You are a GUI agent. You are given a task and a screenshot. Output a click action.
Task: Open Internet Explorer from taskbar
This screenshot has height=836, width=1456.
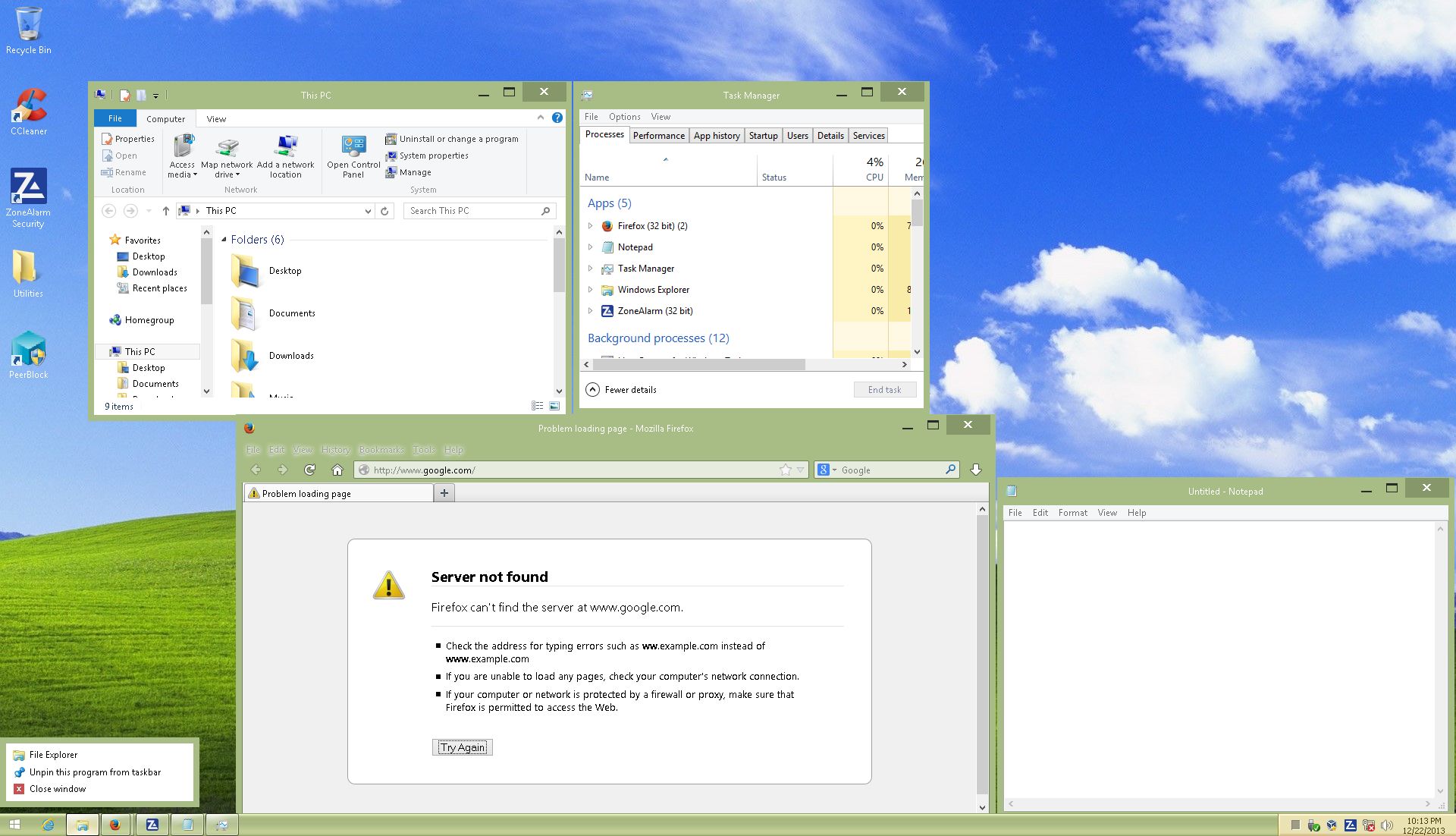point(48,825)
